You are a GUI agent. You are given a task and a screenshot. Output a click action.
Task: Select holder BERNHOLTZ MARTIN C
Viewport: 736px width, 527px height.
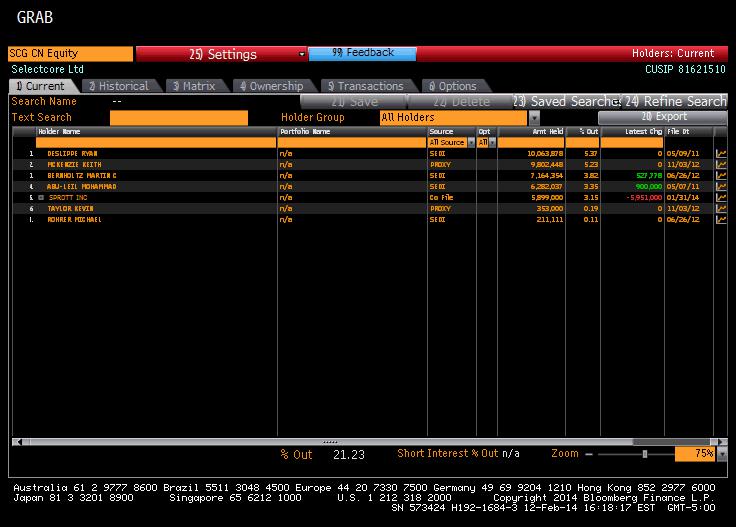[x=82, y=176]
